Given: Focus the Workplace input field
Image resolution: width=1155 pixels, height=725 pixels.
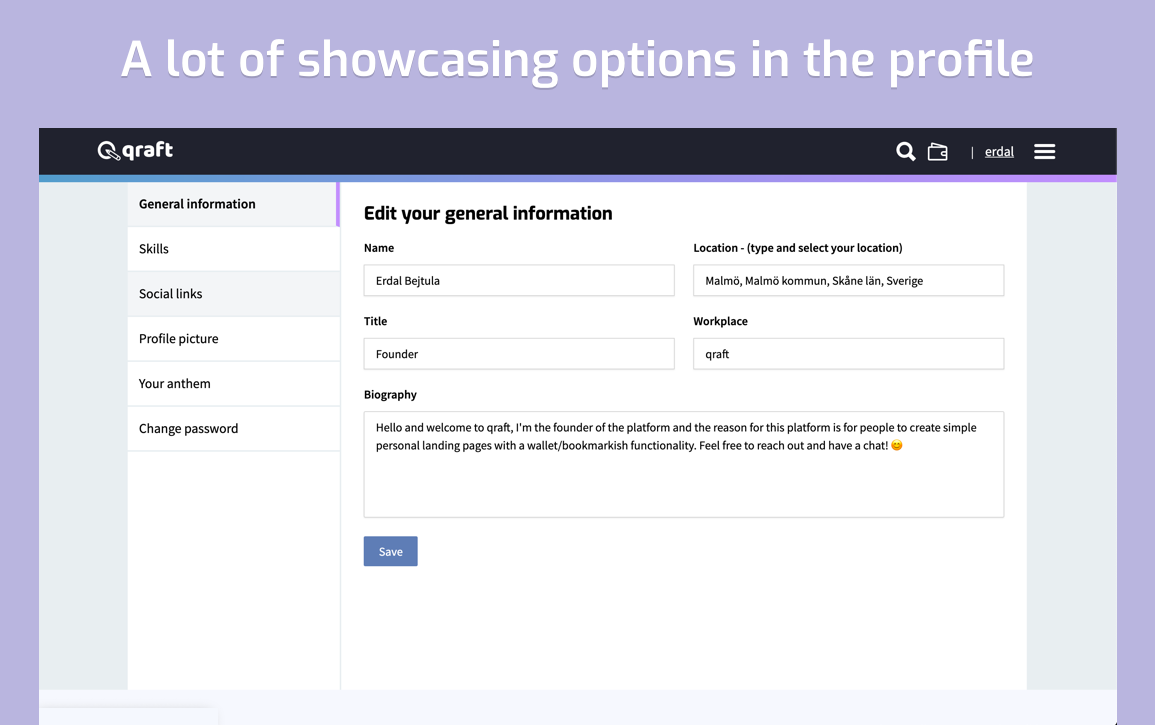Looking at the screenshot, I should click(847, 354).
